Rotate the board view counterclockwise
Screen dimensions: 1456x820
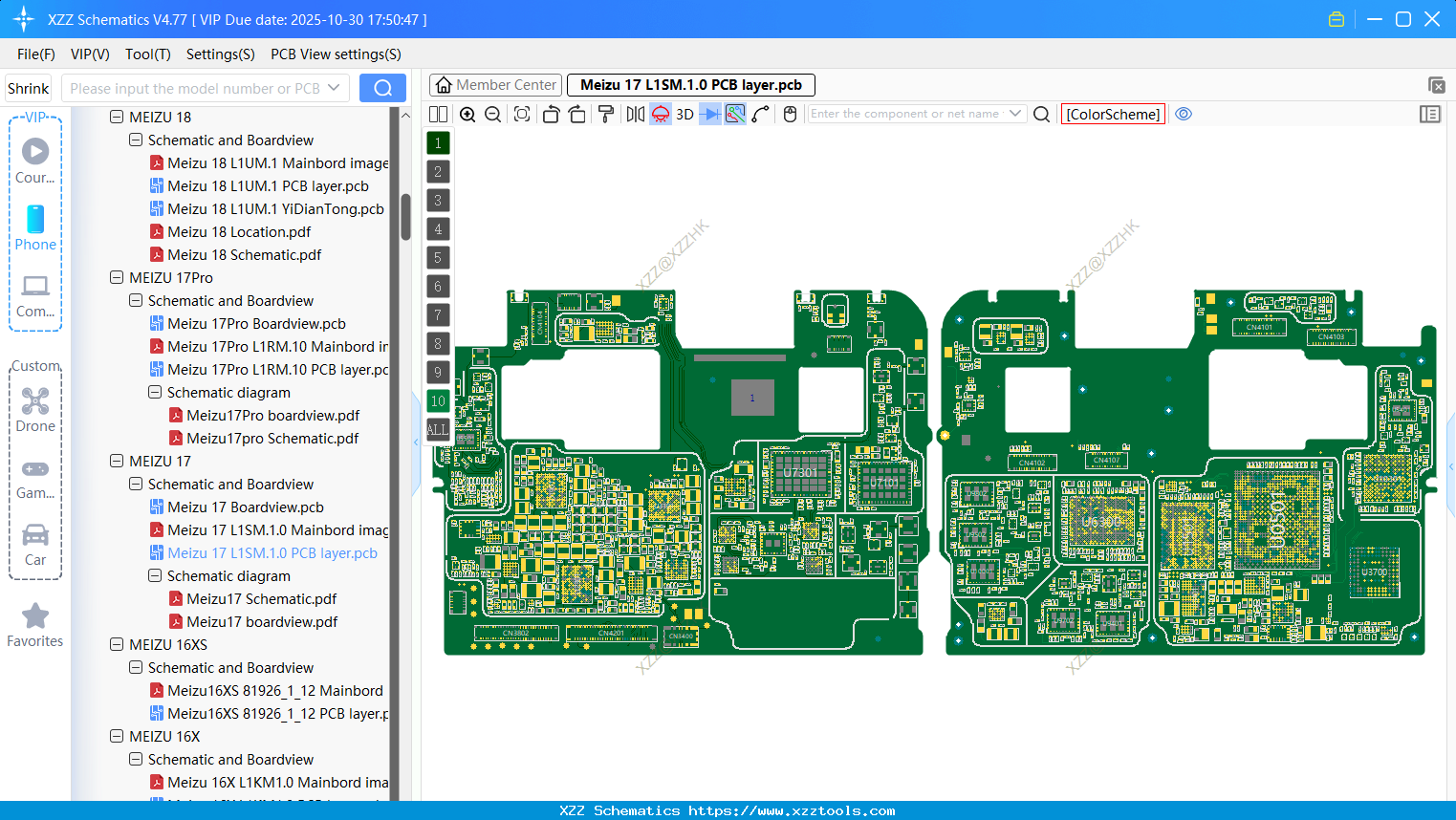point(551,114)
